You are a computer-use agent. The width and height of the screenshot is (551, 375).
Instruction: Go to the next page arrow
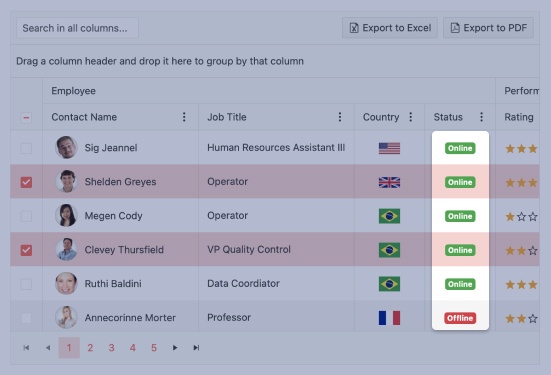coord(175,348)
